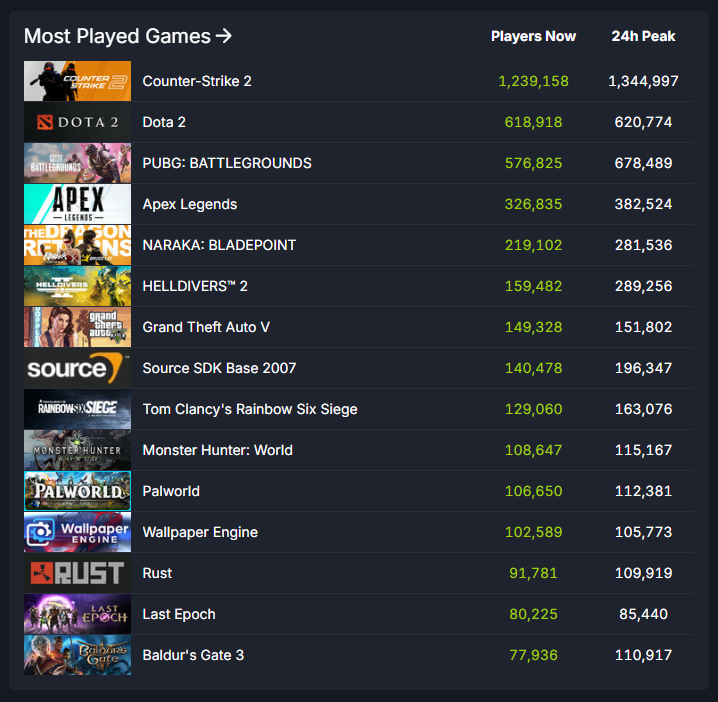Select the Apex Legends thumbnail
The width and height of the screenshot is (718, 702).
[77, 204]
